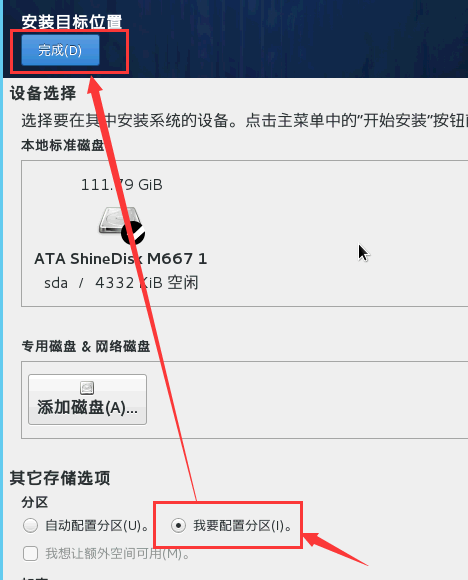
Task: Click the 安装目标位置 page title
Action: pyautogui.click(x=71, y=22)
